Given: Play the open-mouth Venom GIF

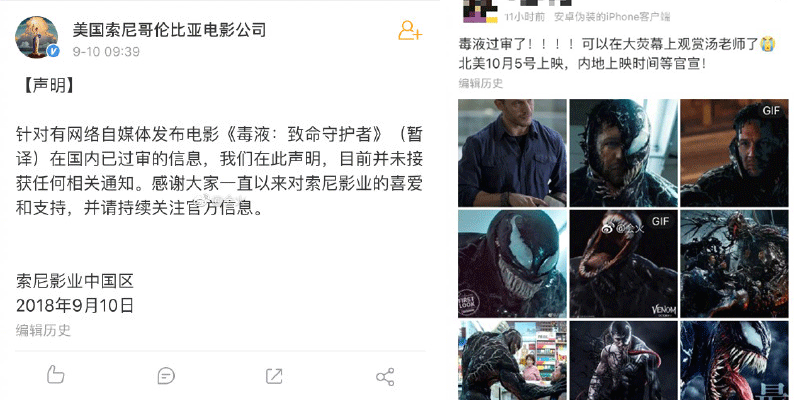Looking at the screenshot, I should [623, 263].
